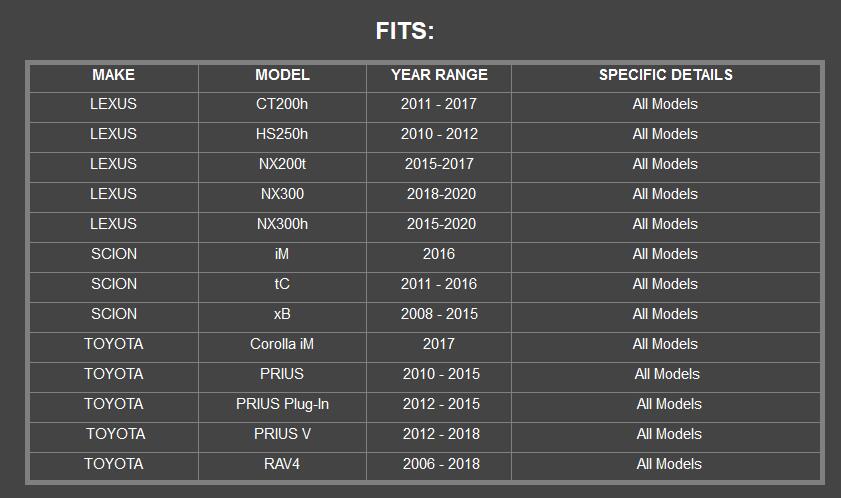The image size is (841, 498).
Task: Click the 2008 - 2015 year range
Action: tap(439, 314)
